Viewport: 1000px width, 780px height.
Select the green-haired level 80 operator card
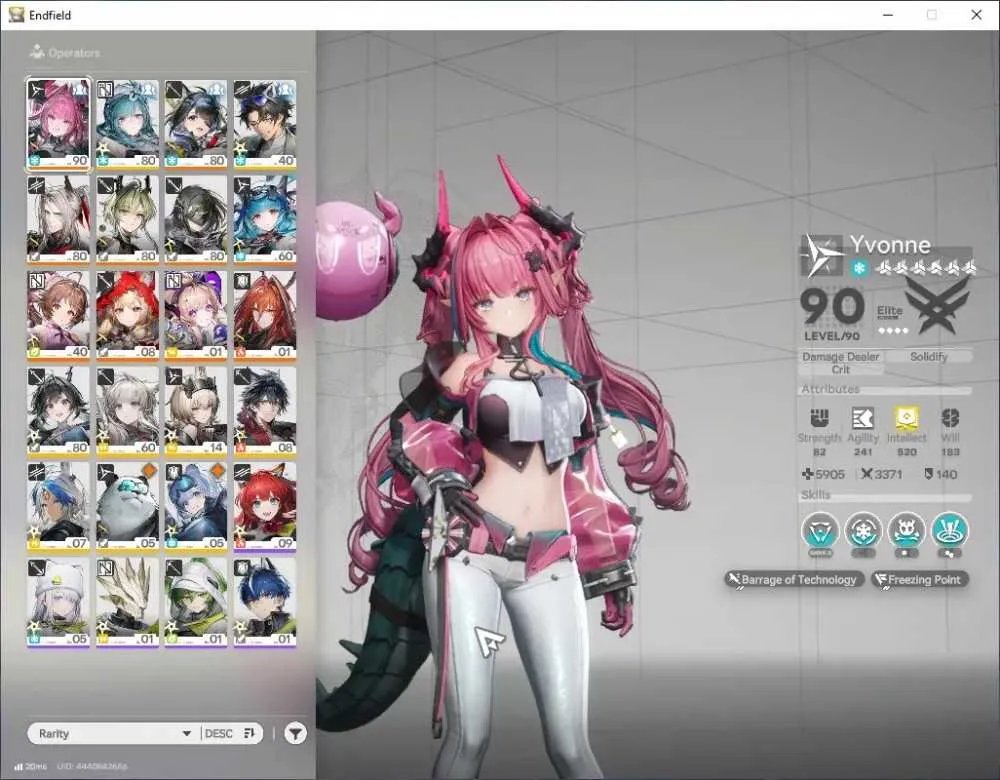point(127,220)
